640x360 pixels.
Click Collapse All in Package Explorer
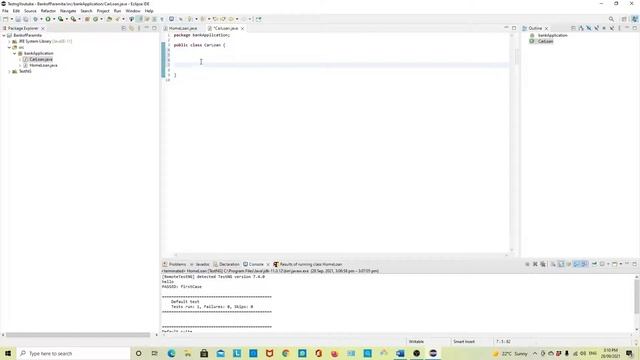(x=124, y=29)
